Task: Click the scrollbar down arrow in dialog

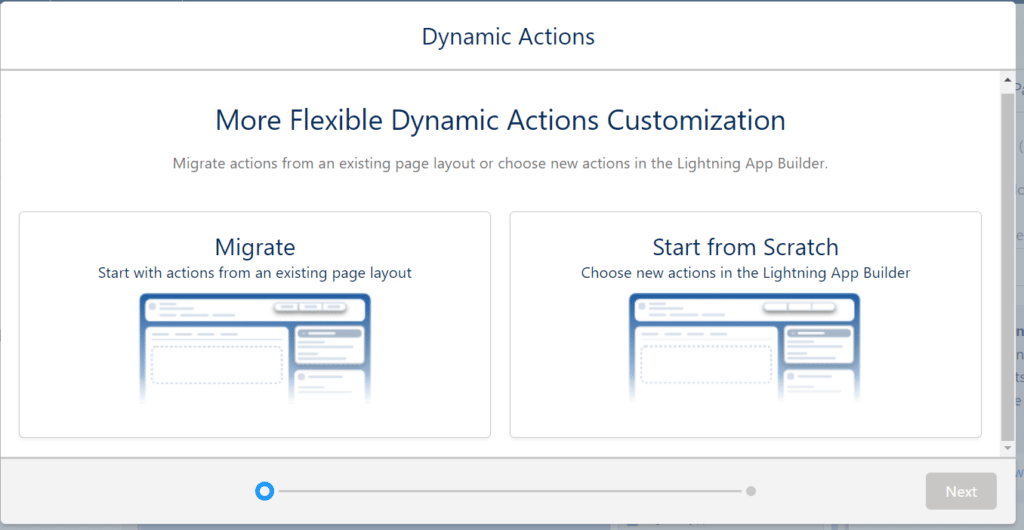Action: point(1007,449)
